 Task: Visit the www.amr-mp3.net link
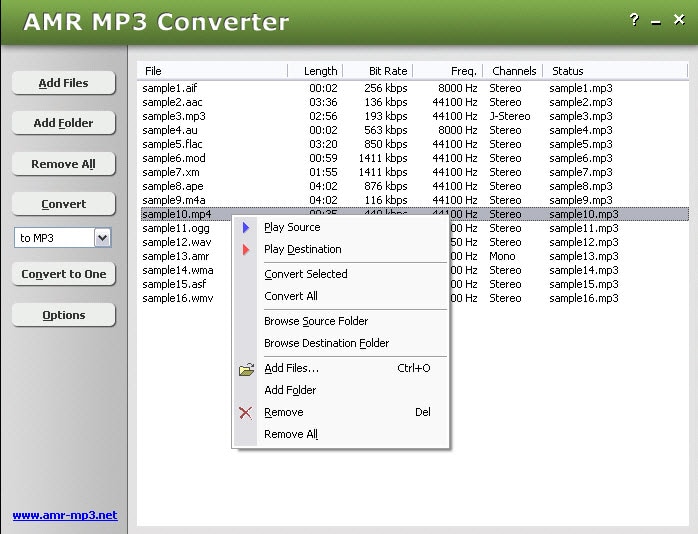click(x=65, y=515)
